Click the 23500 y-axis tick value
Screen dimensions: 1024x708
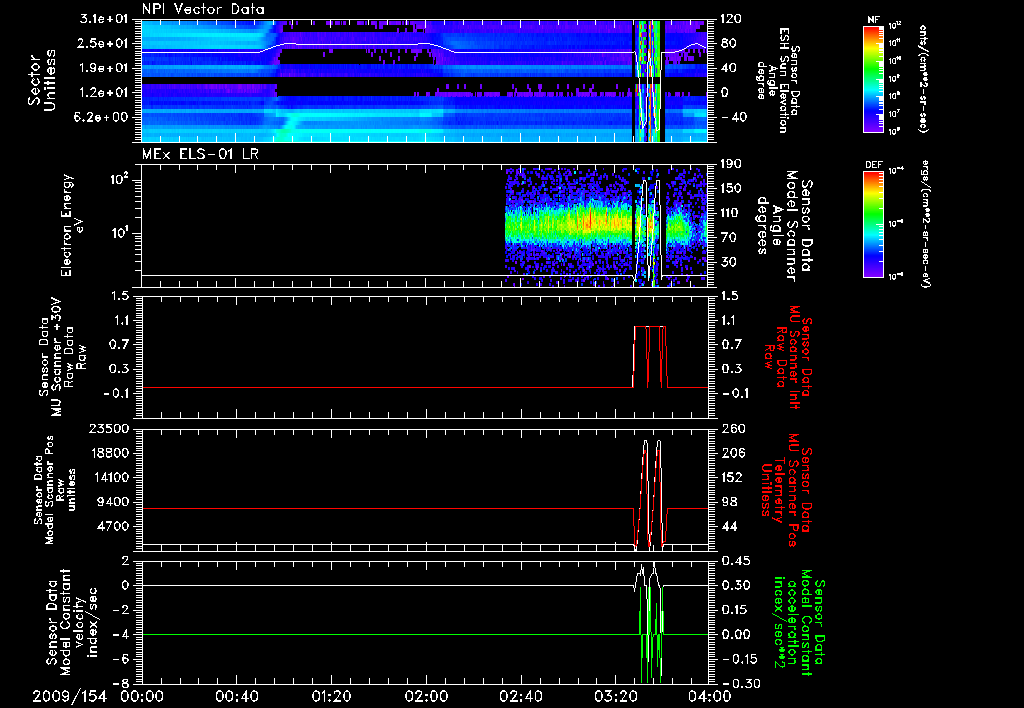coord(110,429)
